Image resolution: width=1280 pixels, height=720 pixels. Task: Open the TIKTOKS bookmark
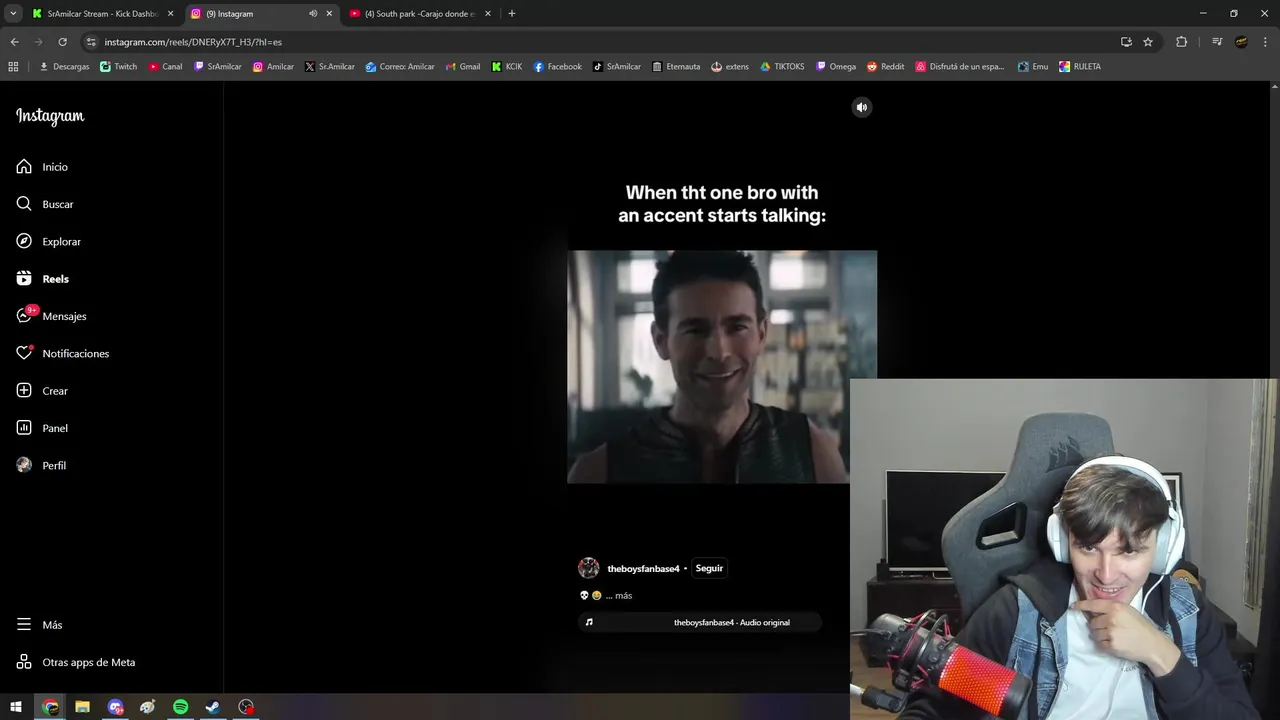(782, 67)
